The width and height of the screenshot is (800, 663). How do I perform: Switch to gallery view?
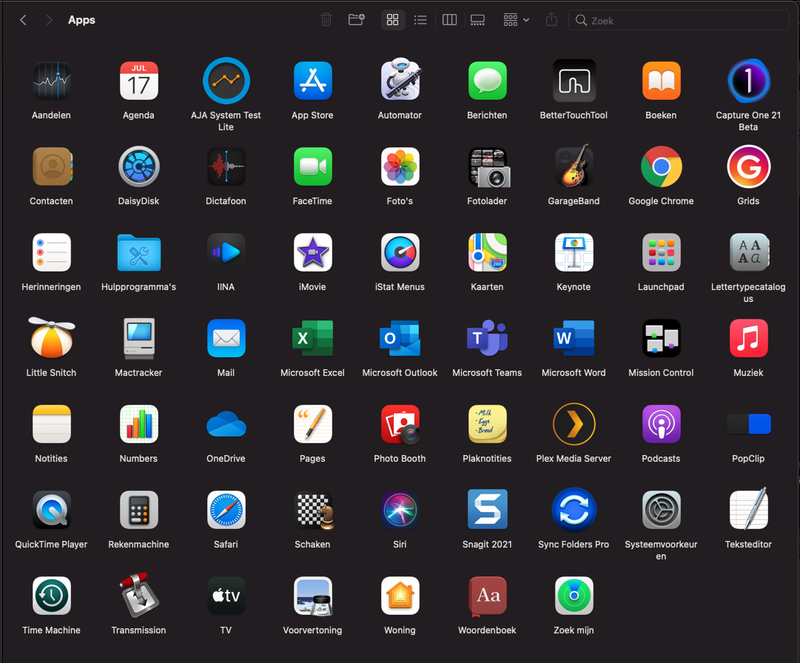pos(478,20)
